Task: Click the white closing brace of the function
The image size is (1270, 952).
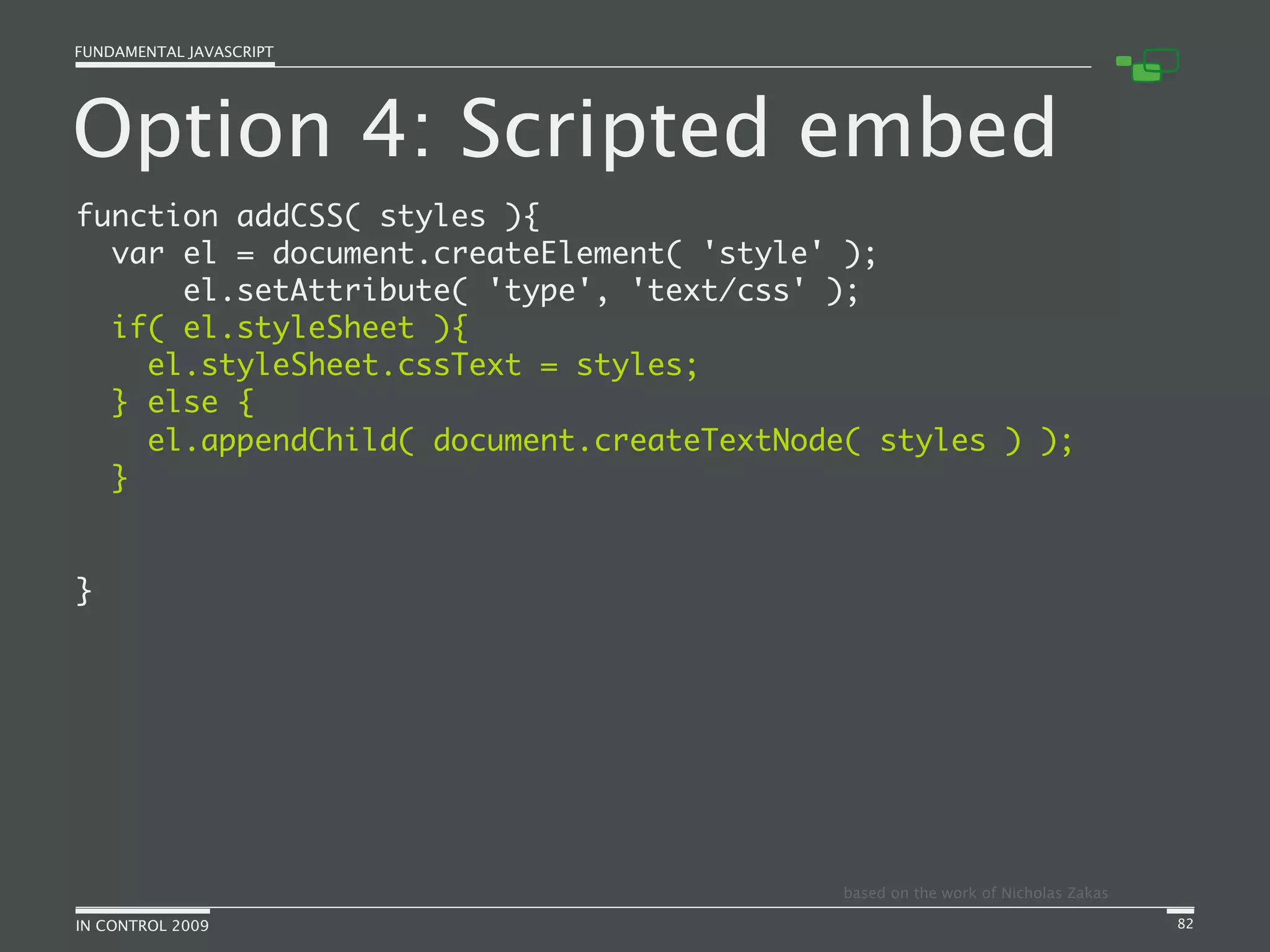Action: 84,591
